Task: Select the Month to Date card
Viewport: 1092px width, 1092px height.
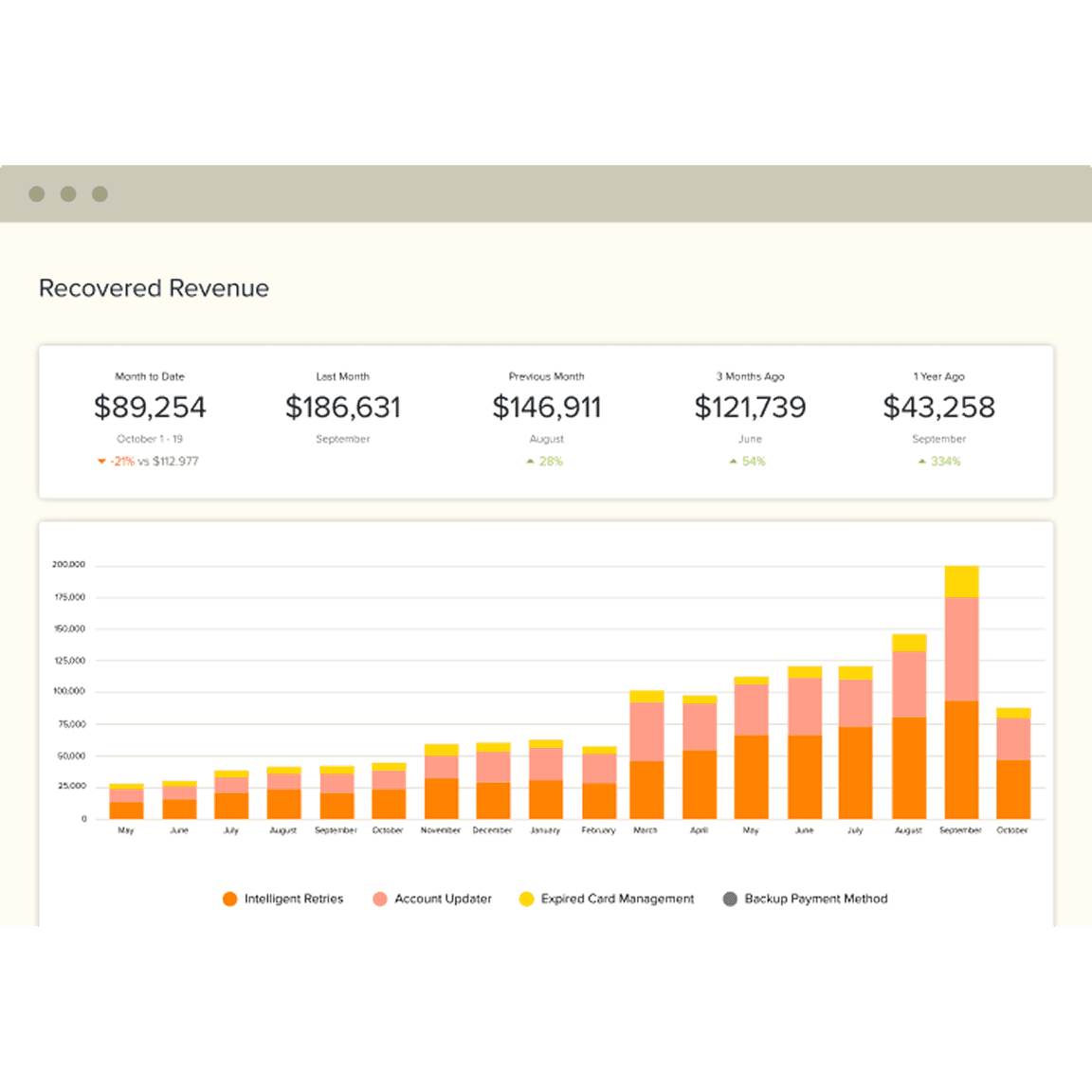Action: tap(149, 417)
